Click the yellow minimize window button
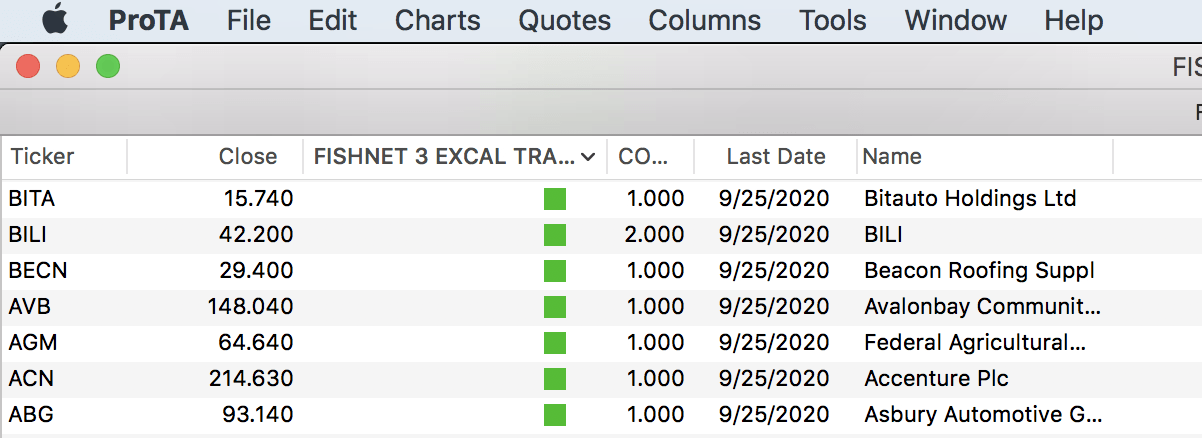The height and width of the screenshot is (438, 1202). click(68, 67)
